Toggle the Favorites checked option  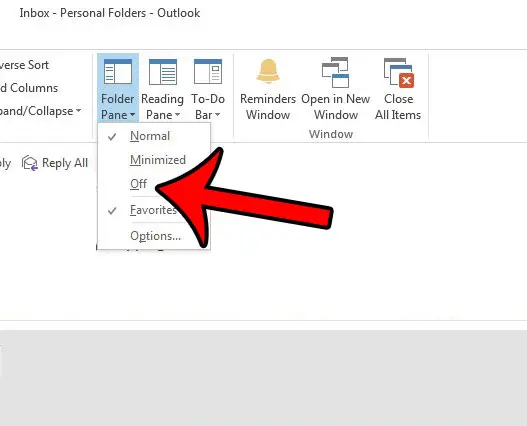pyautogui.click(x=154, y=210)
